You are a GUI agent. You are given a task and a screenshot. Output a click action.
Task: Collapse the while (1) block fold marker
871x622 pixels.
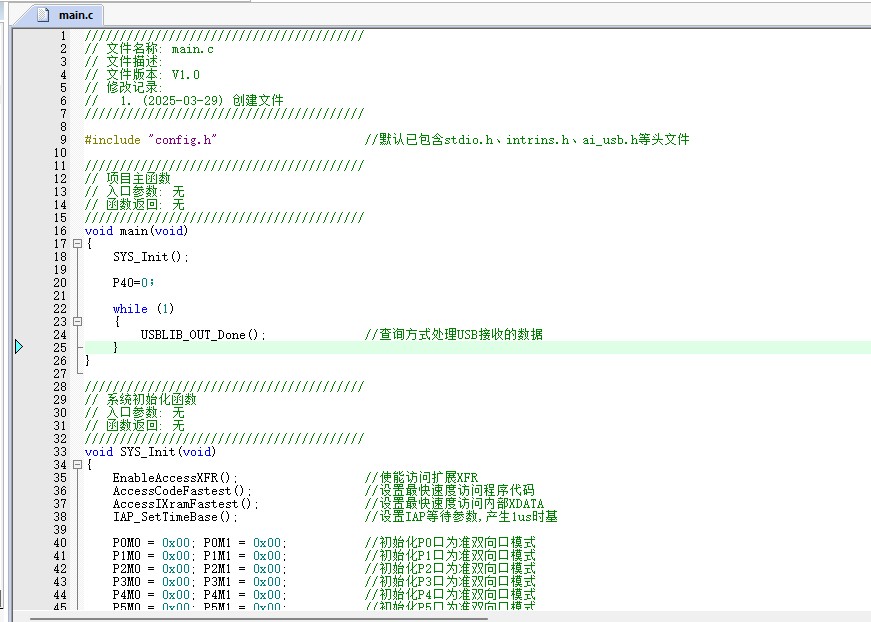(77, 322)
